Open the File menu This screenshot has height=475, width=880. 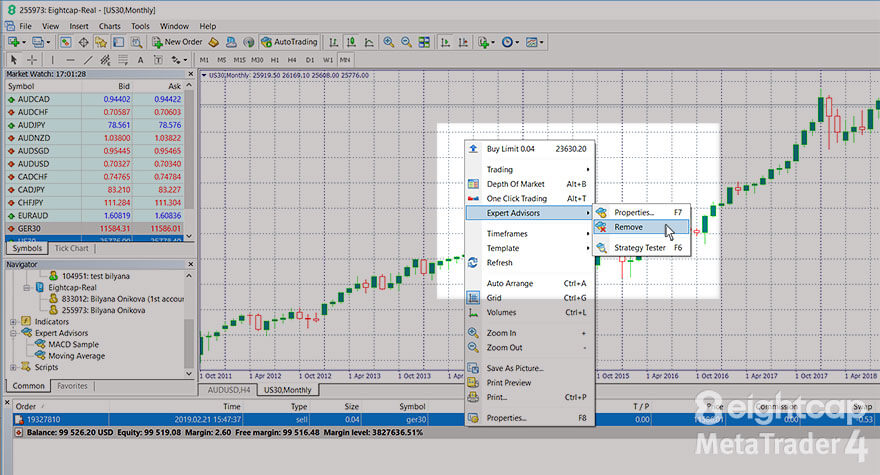[x=25, y=26]
